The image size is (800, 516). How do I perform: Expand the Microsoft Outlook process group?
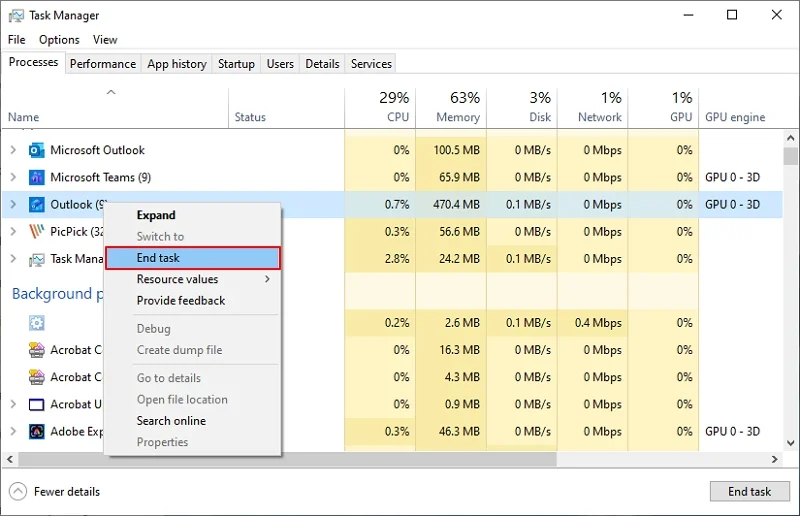coord(14,150)
